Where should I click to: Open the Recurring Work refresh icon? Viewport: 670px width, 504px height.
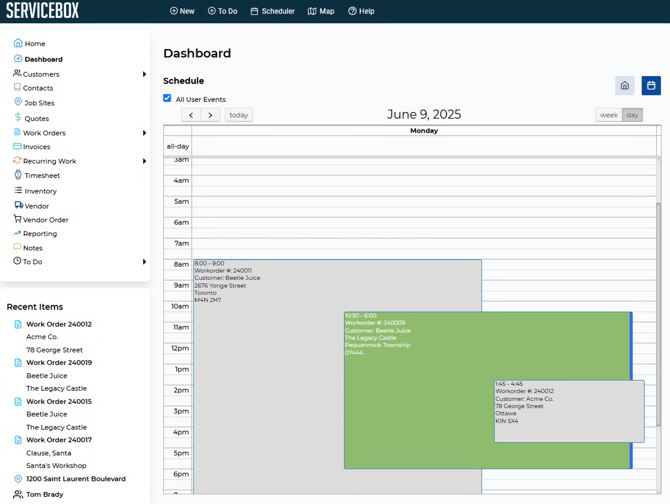pos(17,160)
